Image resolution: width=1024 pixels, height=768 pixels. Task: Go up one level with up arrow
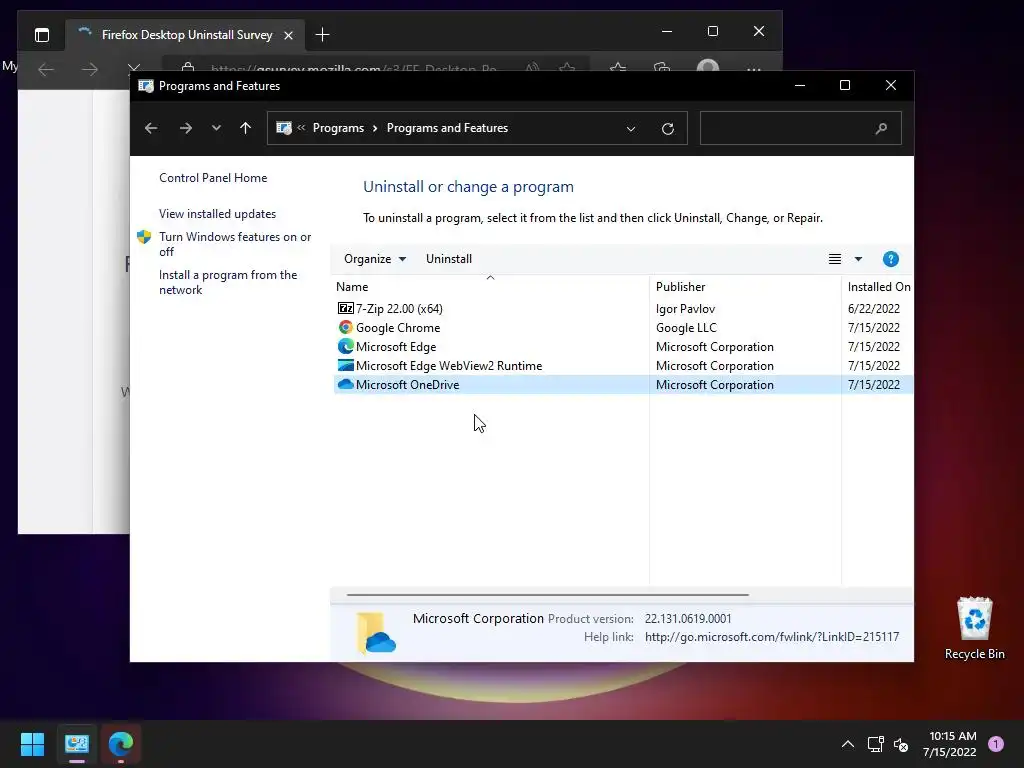[x=246, y=128]
